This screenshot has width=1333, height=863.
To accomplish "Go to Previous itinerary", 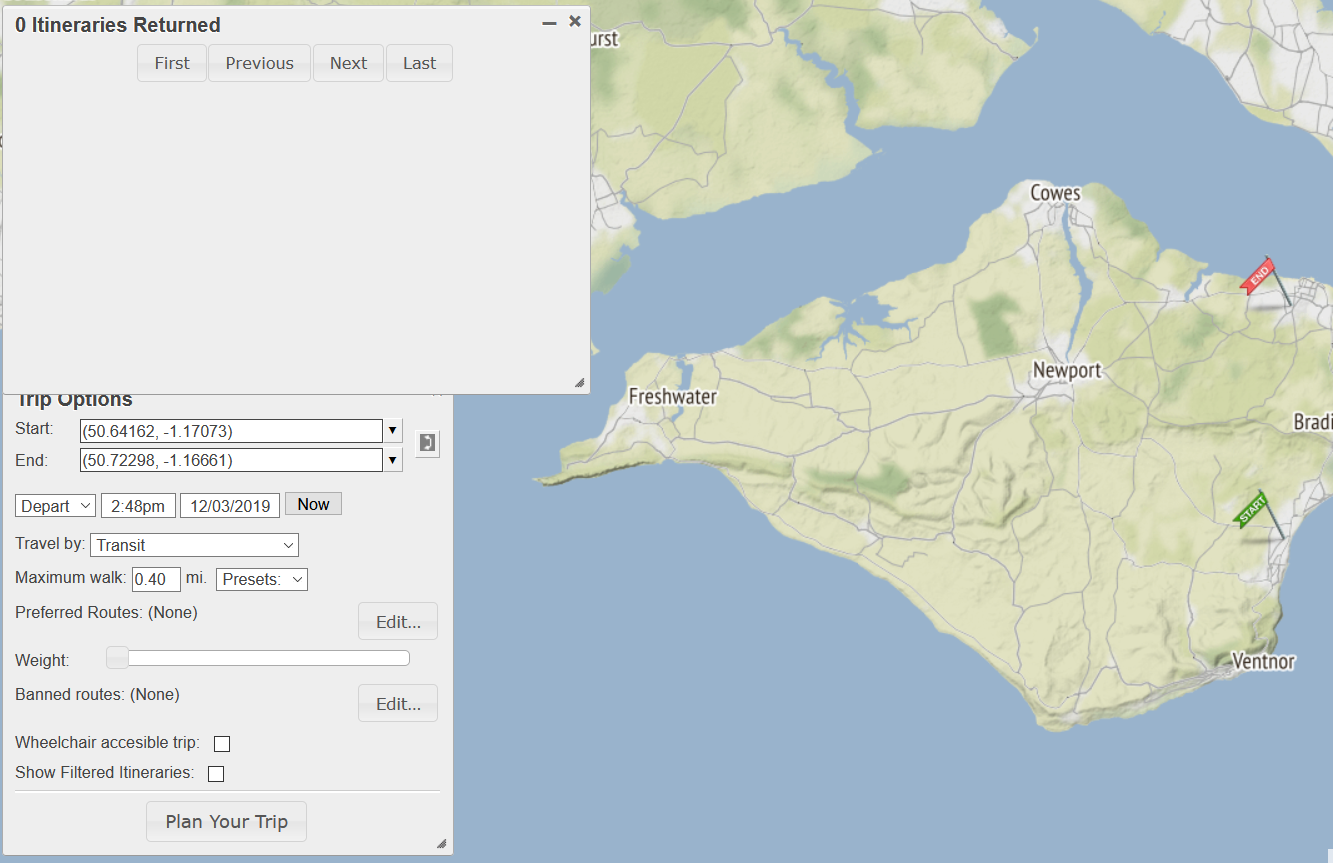I will (x=260, y=63).
